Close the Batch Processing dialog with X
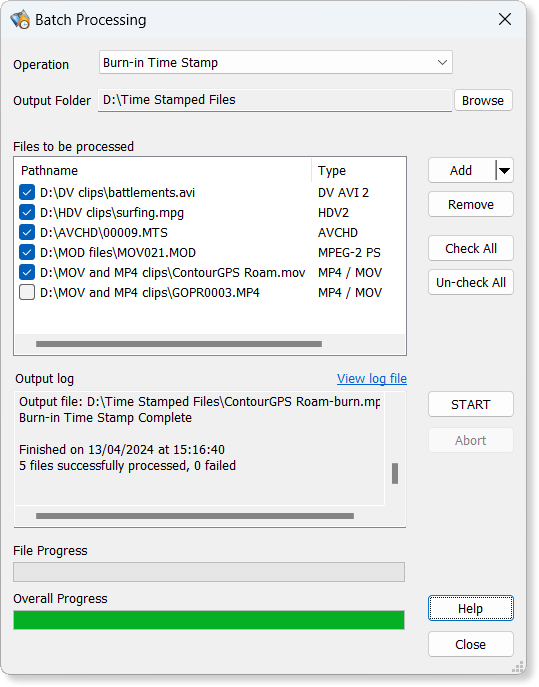The image size is (539, 687). coord(505,19)
